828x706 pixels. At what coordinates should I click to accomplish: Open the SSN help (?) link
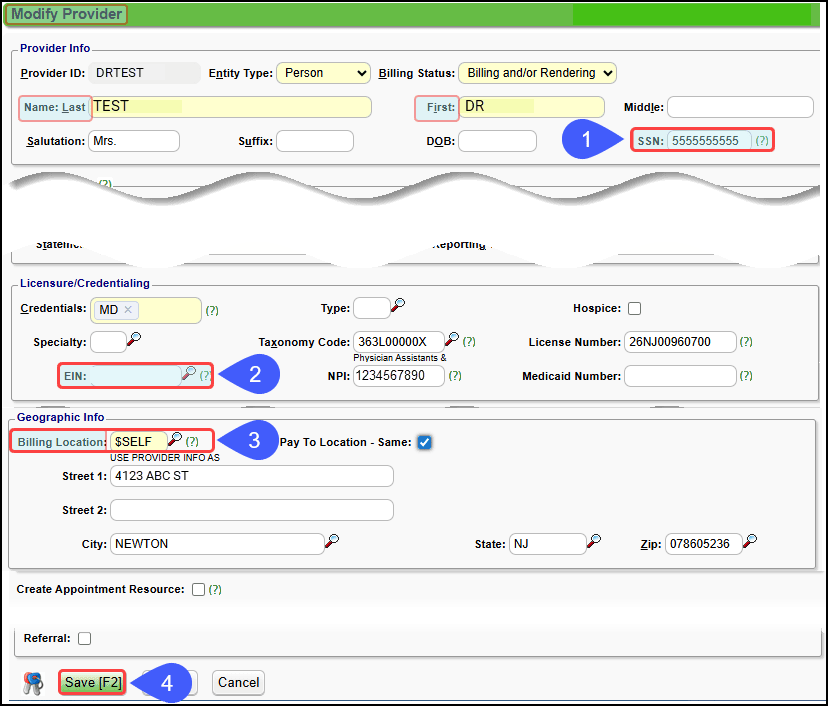762,141
